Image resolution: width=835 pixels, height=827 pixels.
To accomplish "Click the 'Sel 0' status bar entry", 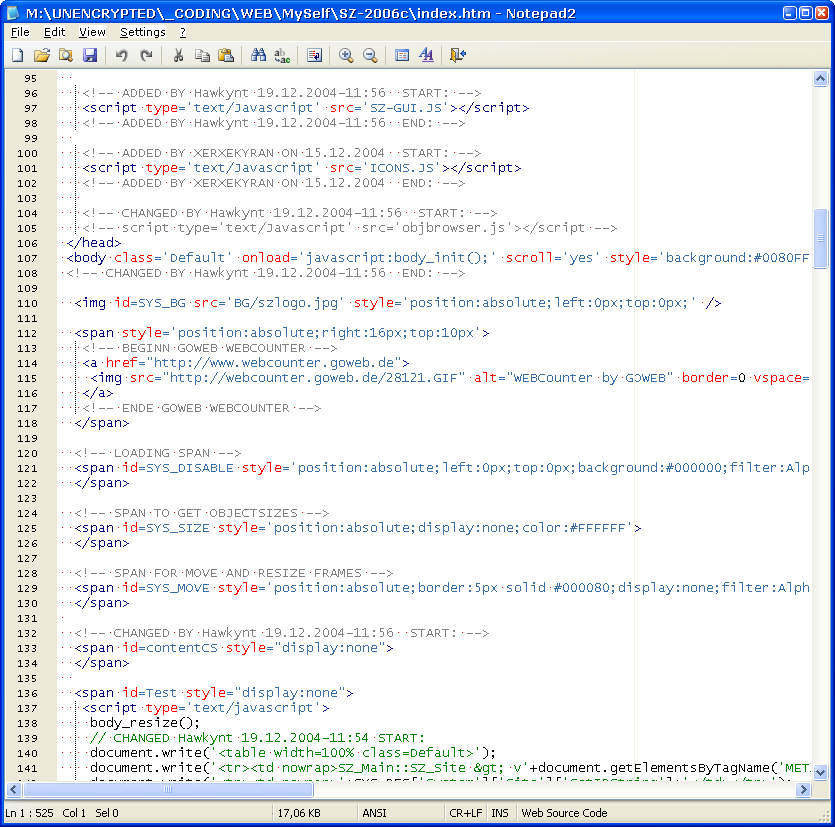I will pyautogui.click(x=107, y=813).
